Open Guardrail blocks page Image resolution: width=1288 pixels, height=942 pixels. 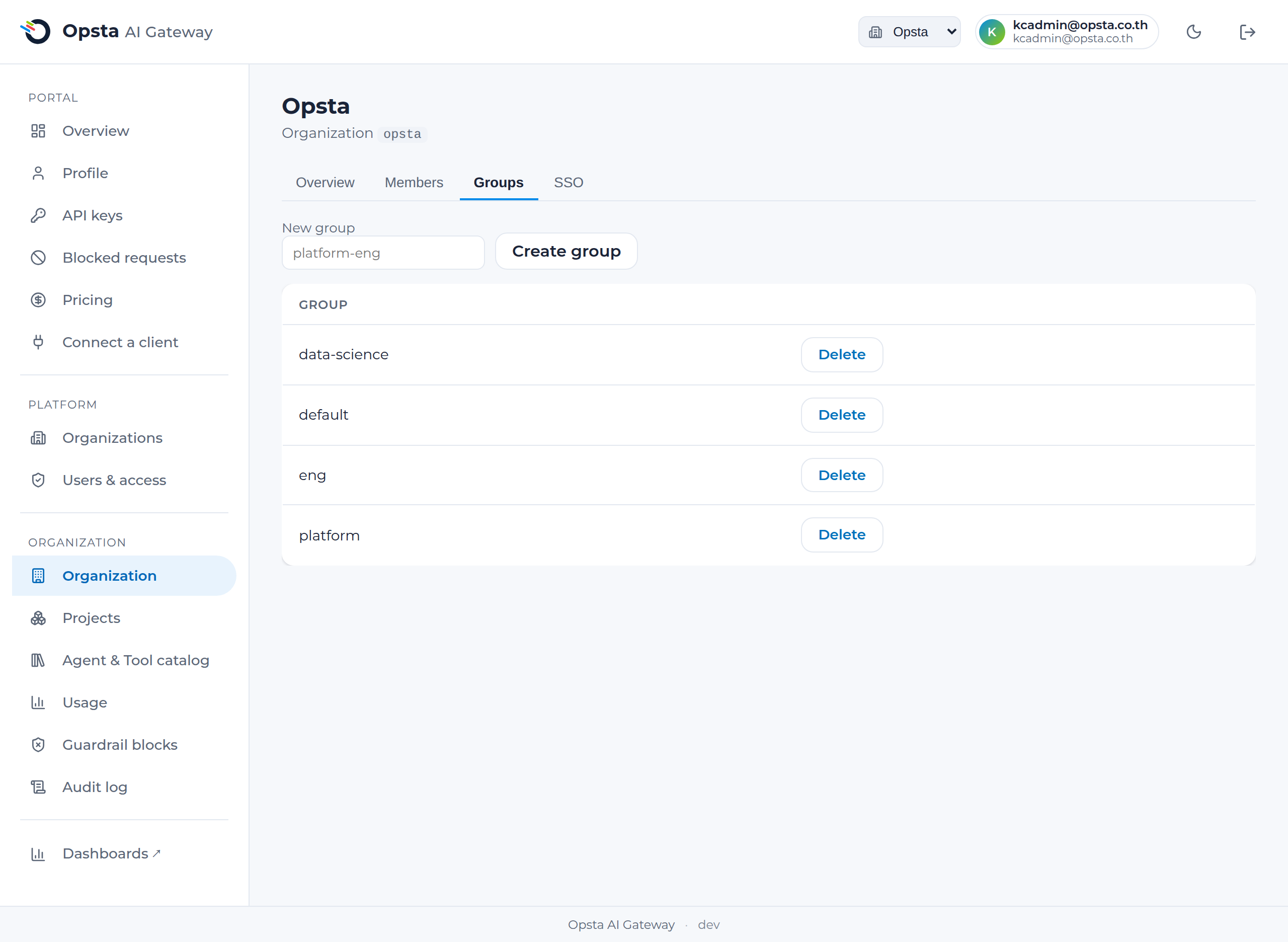coord(124,745)
